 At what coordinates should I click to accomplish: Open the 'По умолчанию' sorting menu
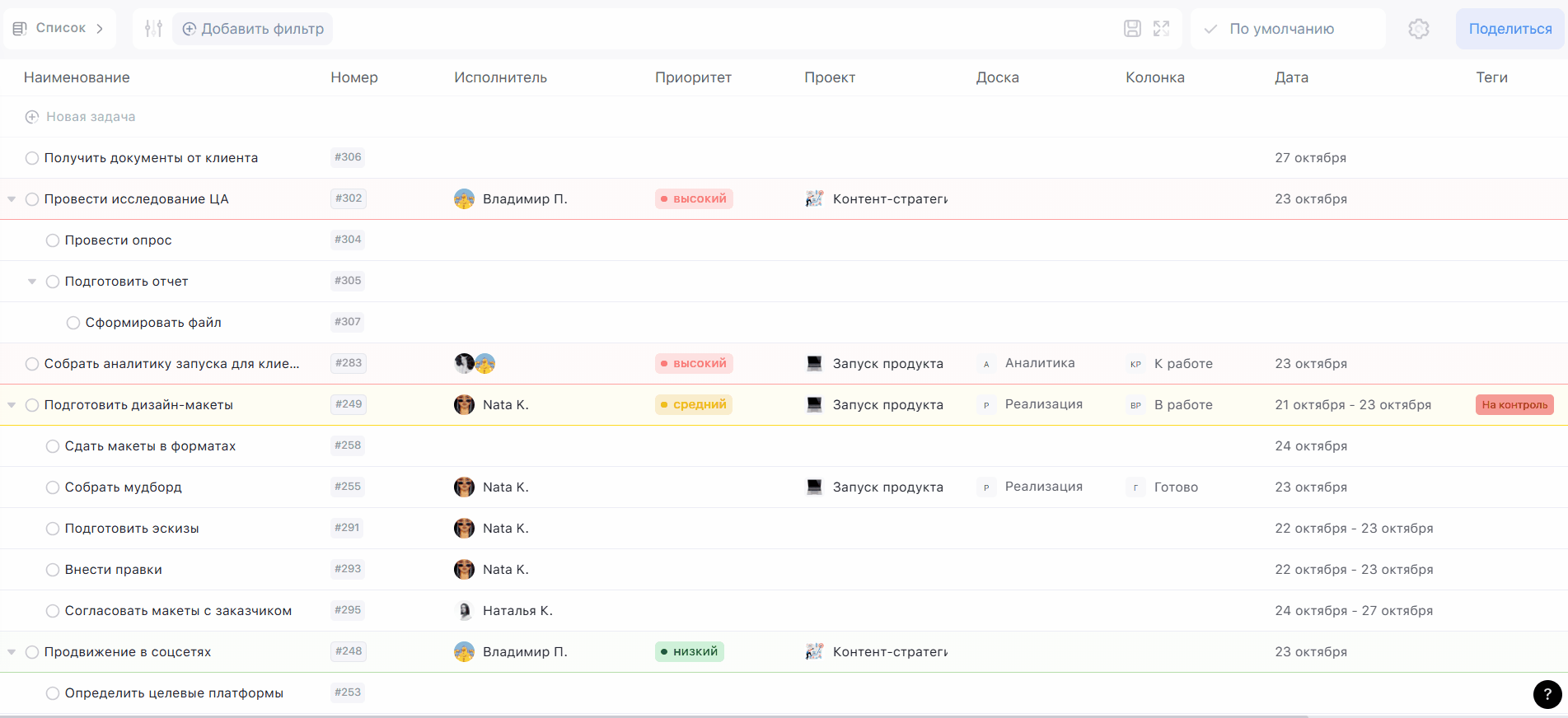point(1280,29)
